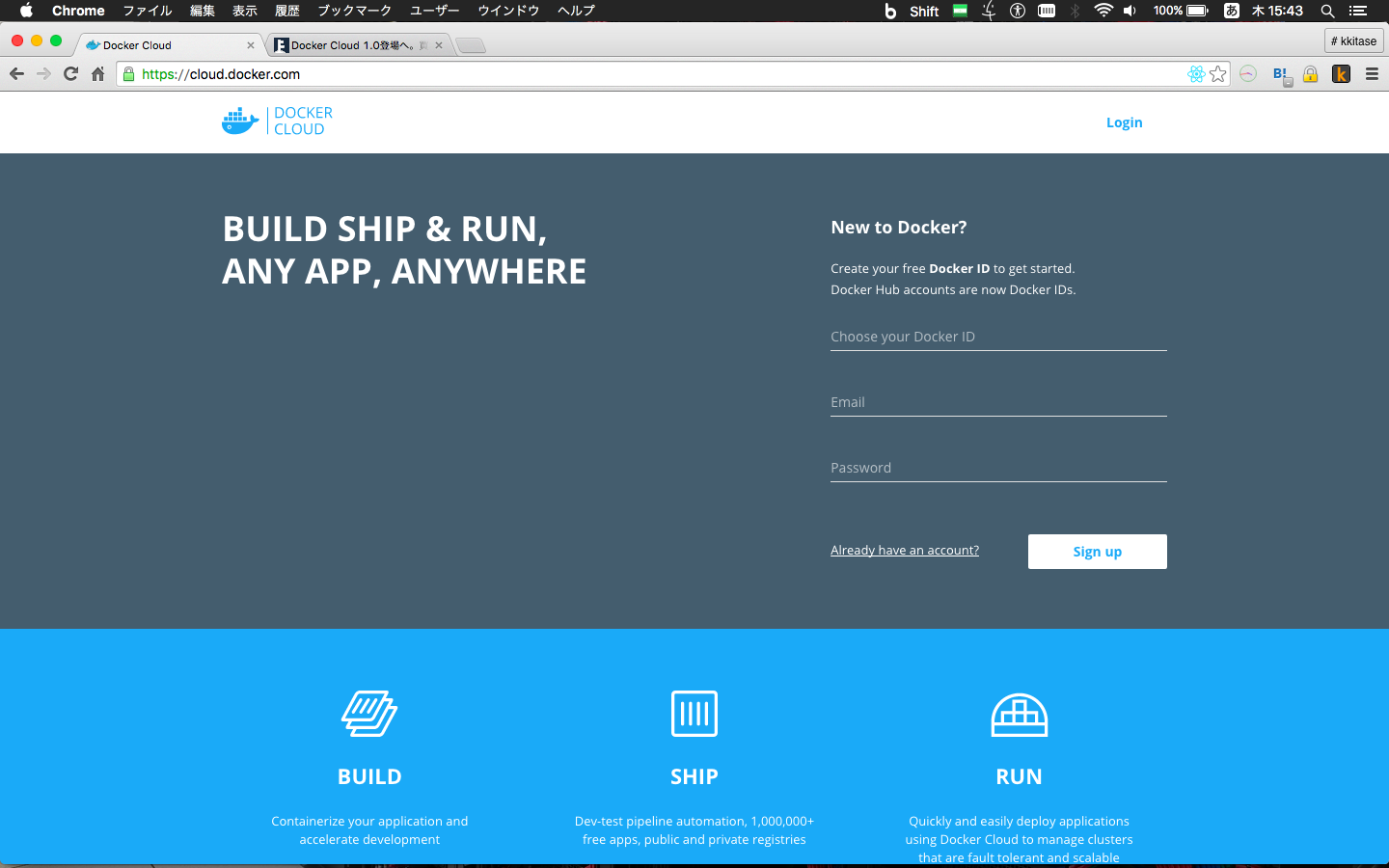Reload the page
The image size is (1389, 868).
click(69, 73)
